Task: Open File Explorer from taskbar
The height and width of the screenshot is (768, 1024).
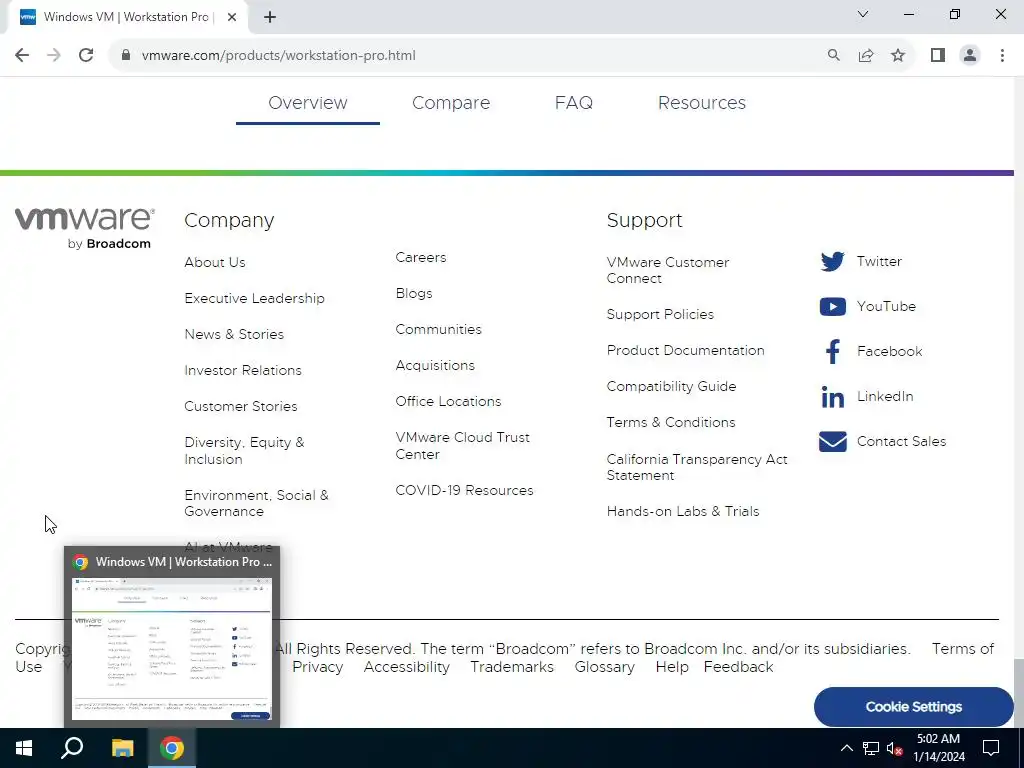Action: (122, 748)
